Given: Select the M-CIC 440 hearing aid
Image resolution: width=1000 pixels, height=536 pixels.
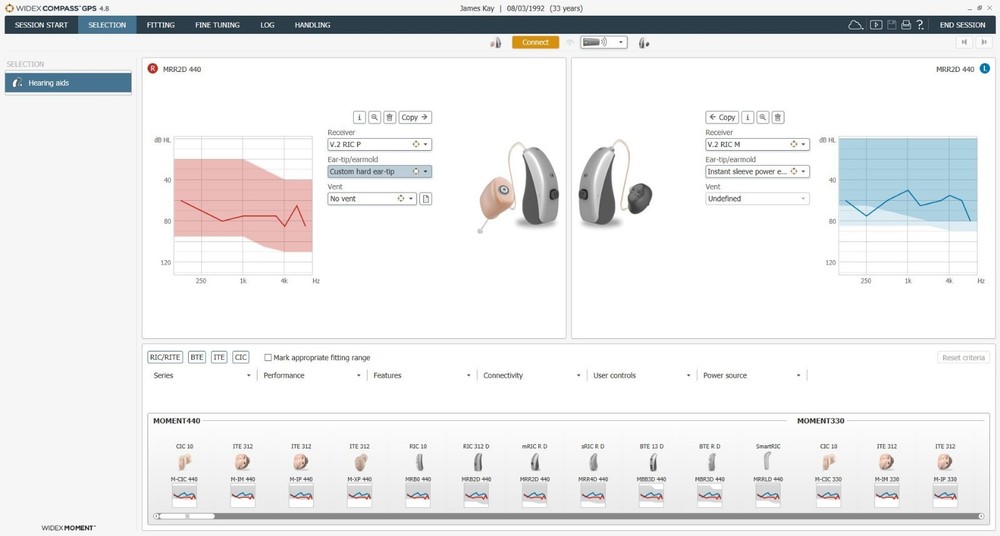Looking at the screenshot, I should [x=184, y=475].
